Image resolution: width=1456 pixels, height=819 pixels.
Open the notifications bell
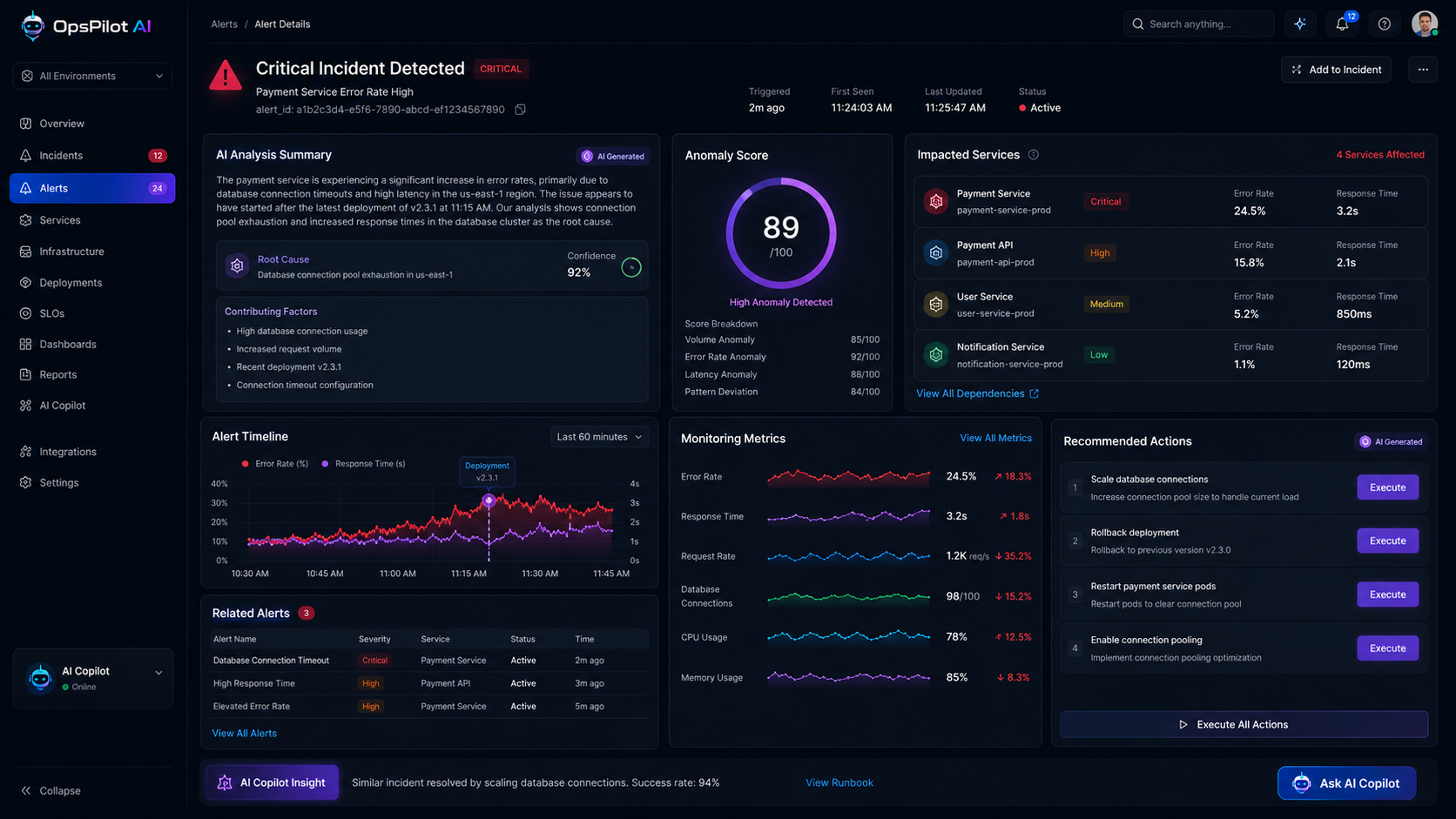(1342, 23)
